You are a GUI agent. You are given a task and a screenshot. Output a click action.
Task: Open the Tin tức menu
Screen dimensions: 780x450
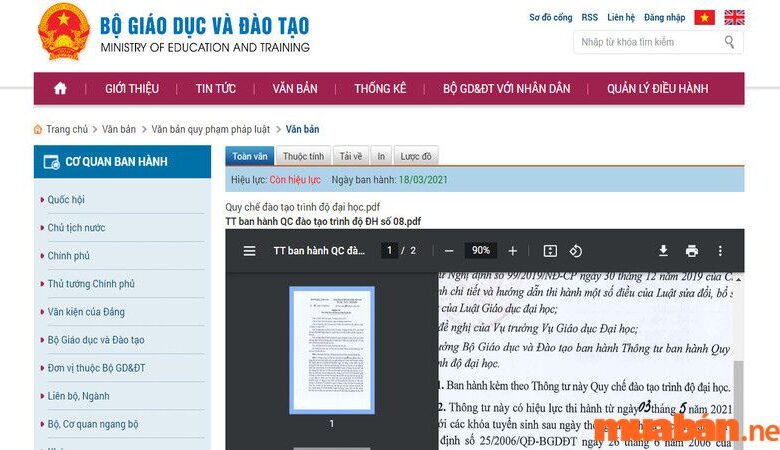tap(215, 89)
